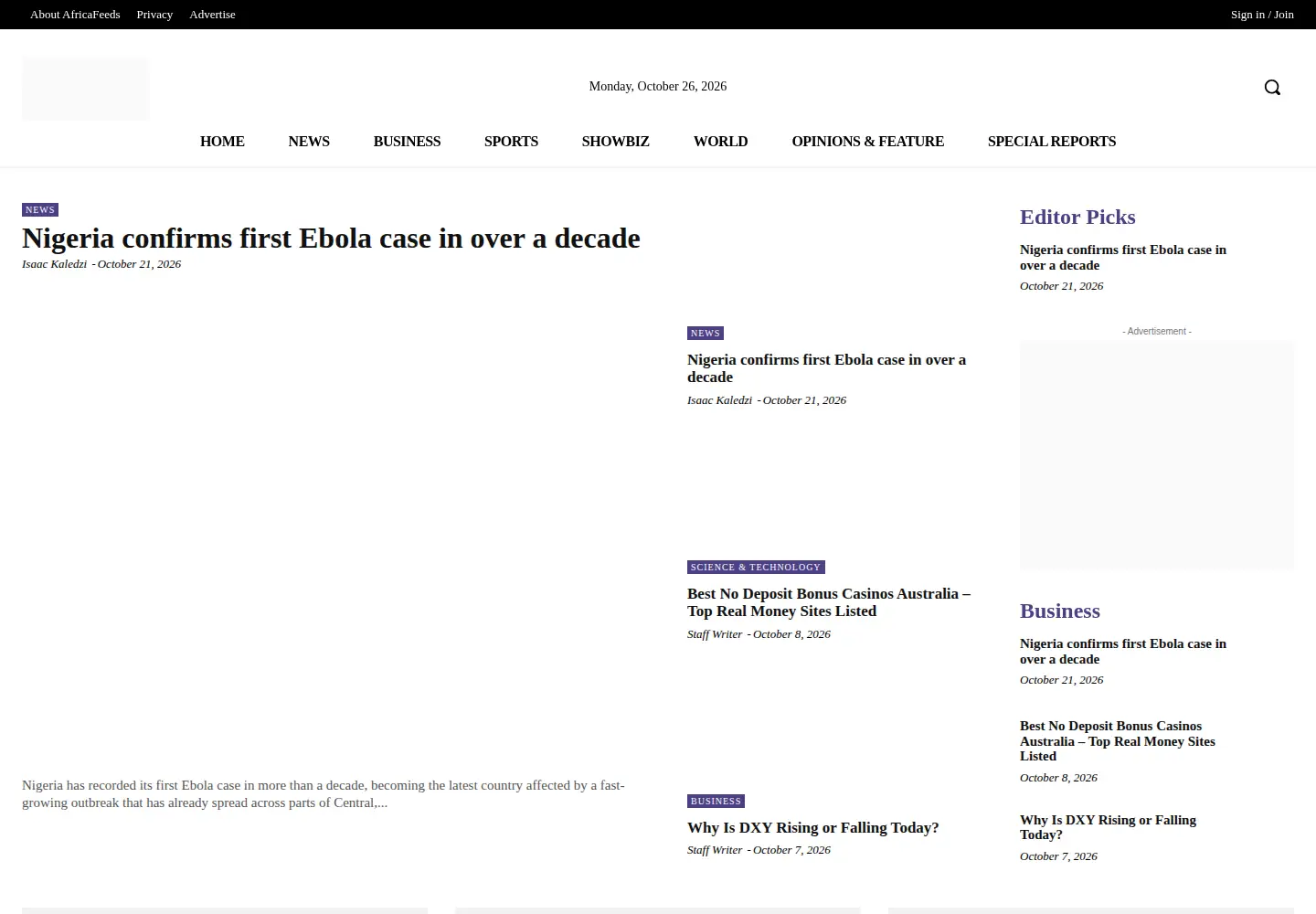Open the NEWS menu item
This screenshot has width=1316, height=914.
pos(309,142)
